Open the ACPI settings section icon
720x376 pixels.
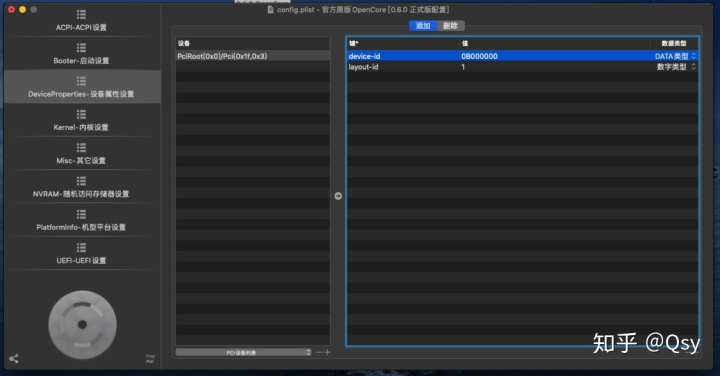tap(81, 14)
